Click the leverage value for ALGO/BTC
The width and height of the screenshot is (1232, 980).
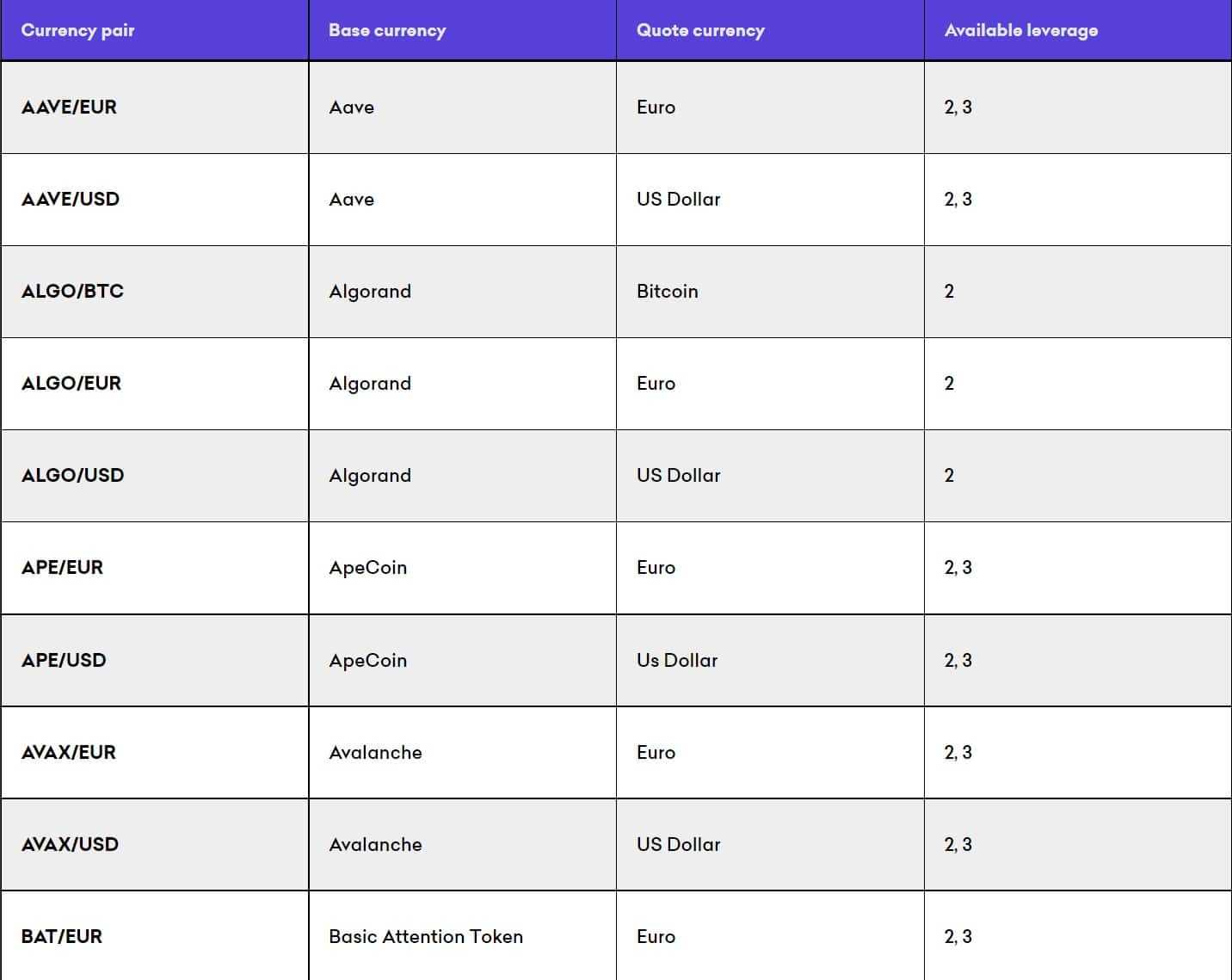(x=949, y=292)
